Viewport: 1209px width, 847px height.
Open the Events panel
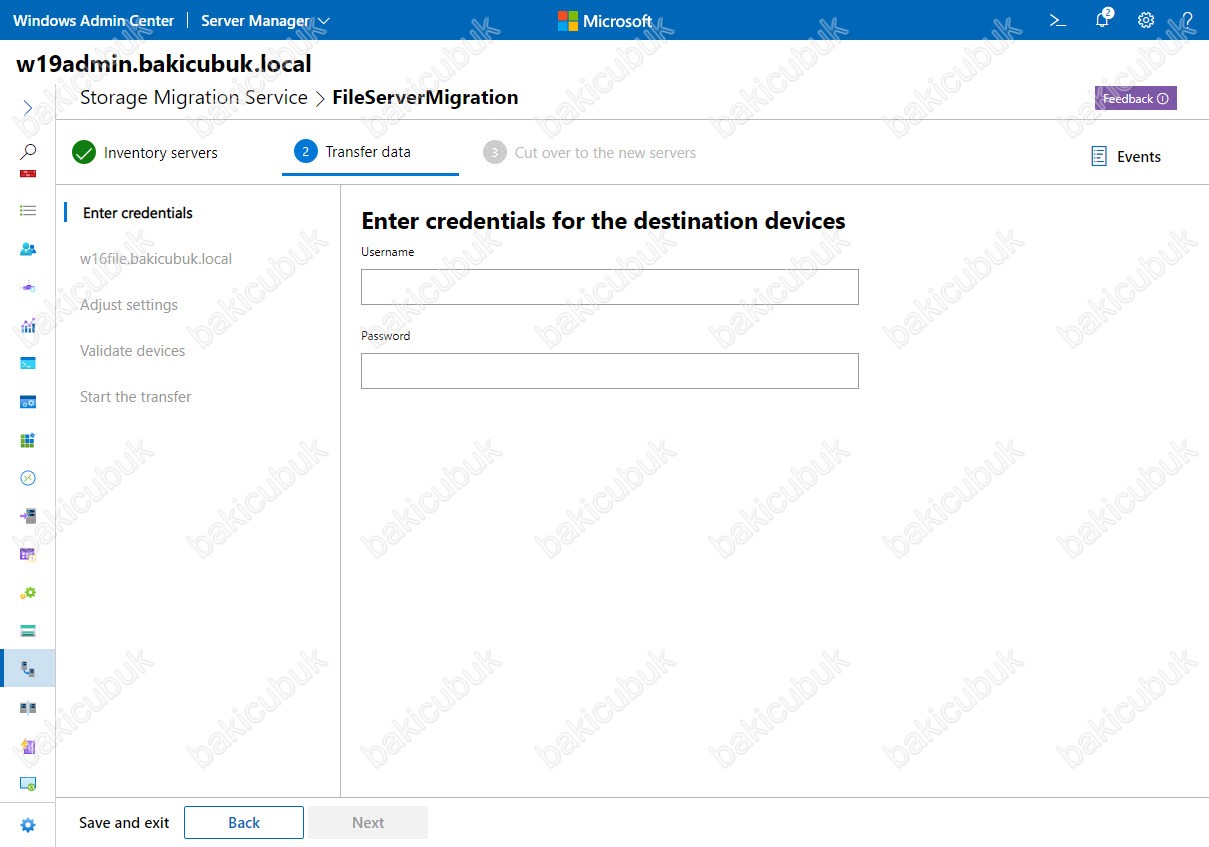pyautogui.click(x=1126, y=156)
